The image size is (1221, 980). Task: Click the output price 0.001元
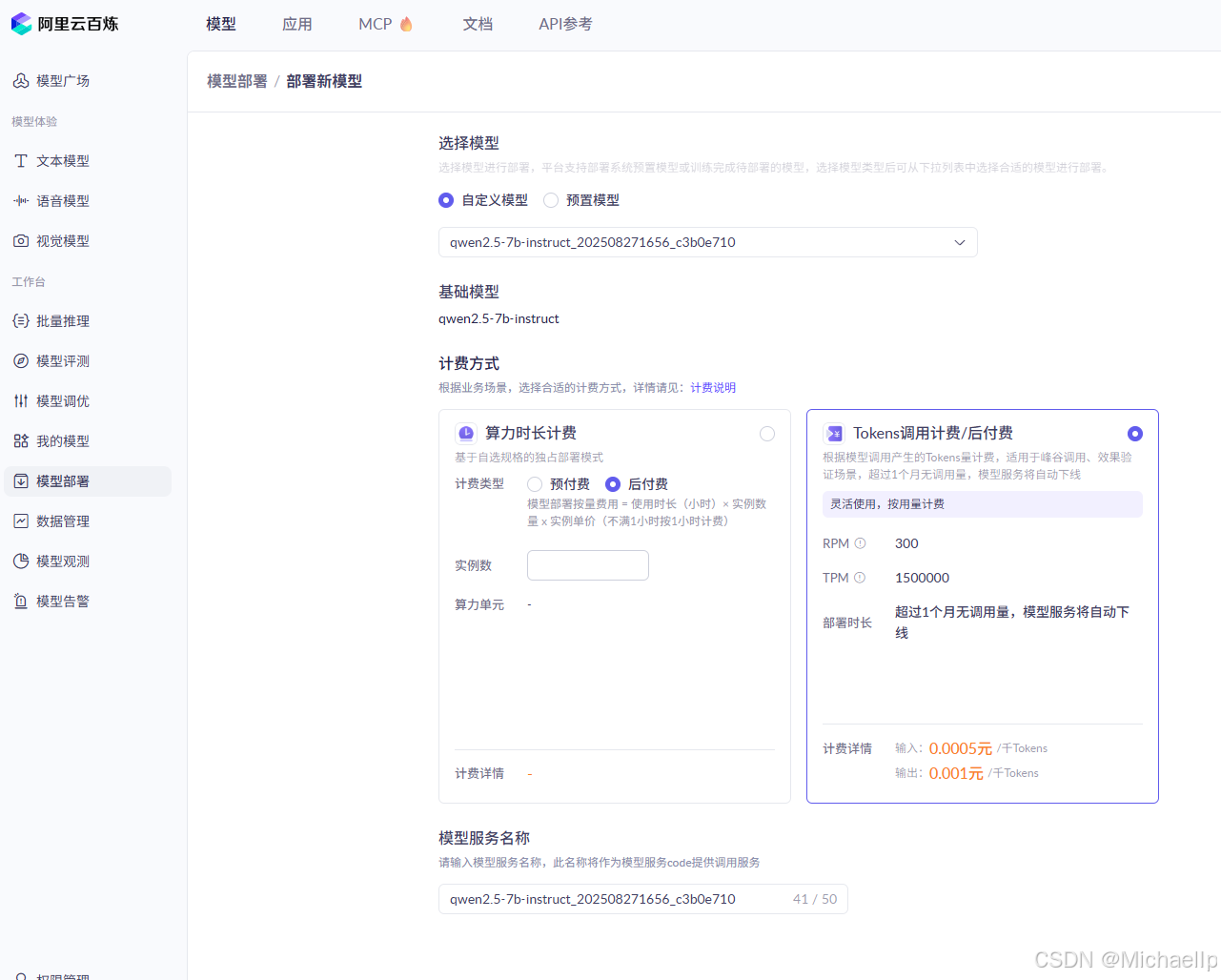956,773
